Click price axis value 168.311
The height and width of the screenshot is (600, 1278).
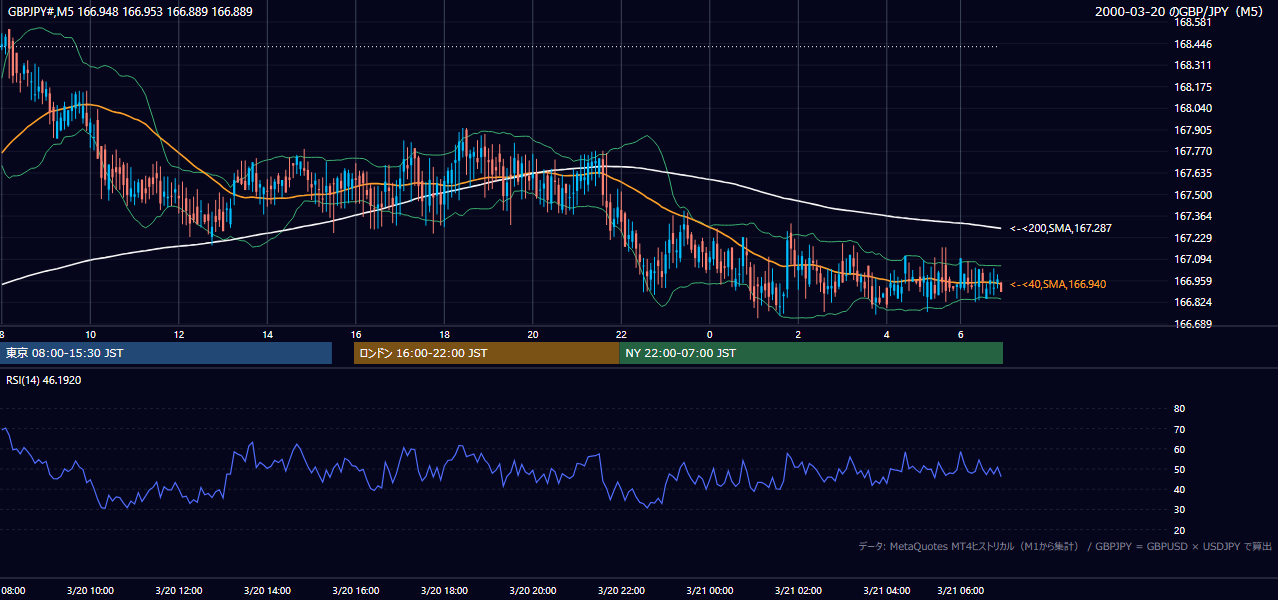1192,65
